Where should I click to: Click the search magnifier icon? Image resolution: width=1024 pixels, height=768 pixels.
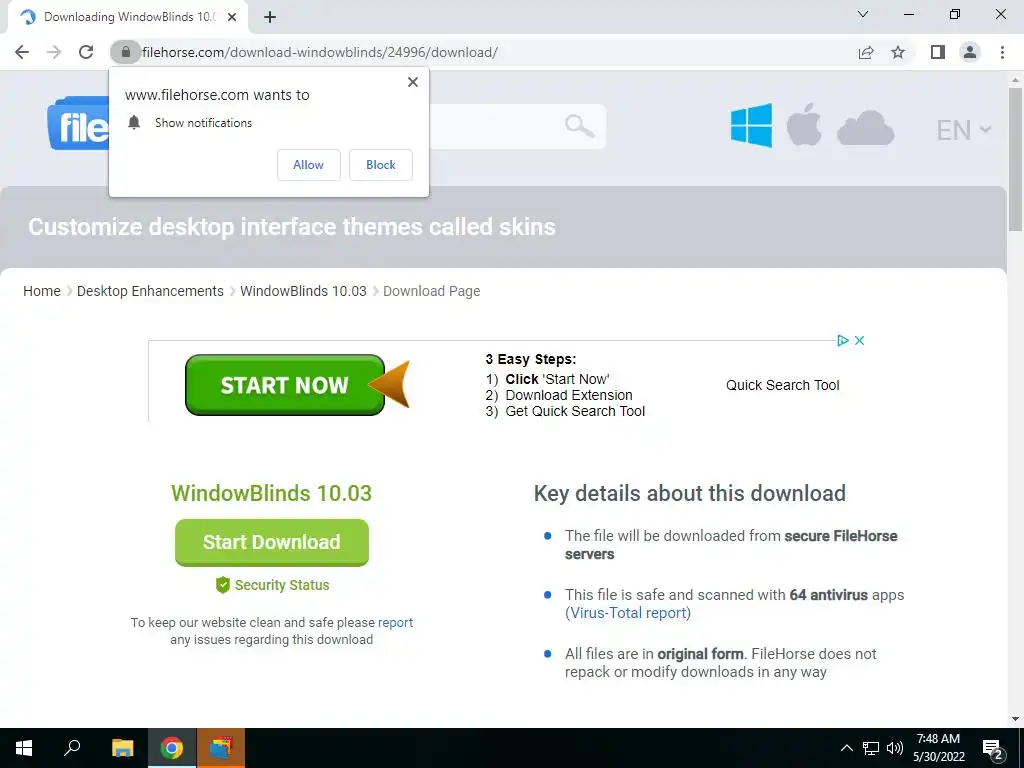(x=579, y=126)
